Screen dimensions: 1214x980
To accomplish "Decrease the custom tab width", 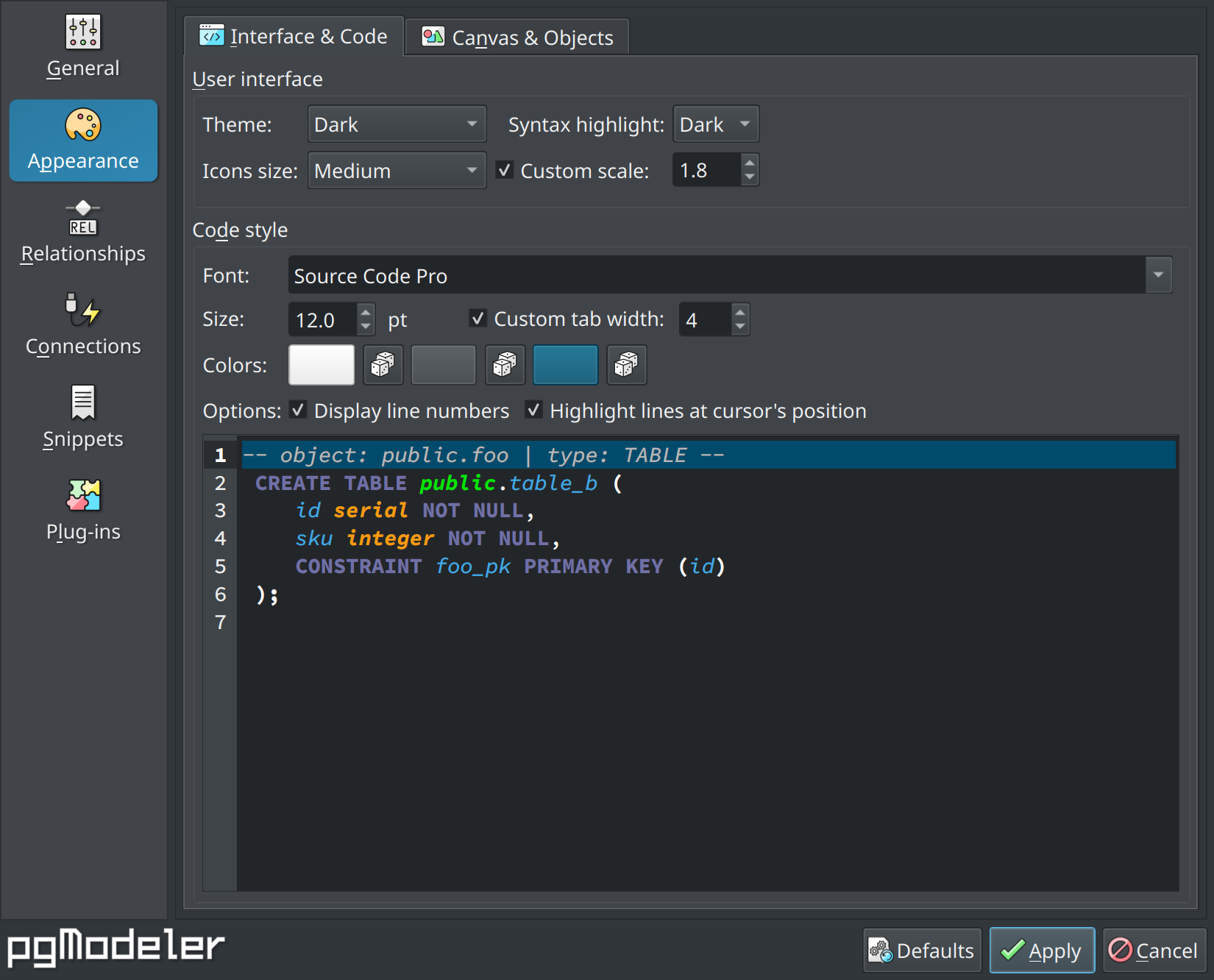I will (x=740, y=327).
